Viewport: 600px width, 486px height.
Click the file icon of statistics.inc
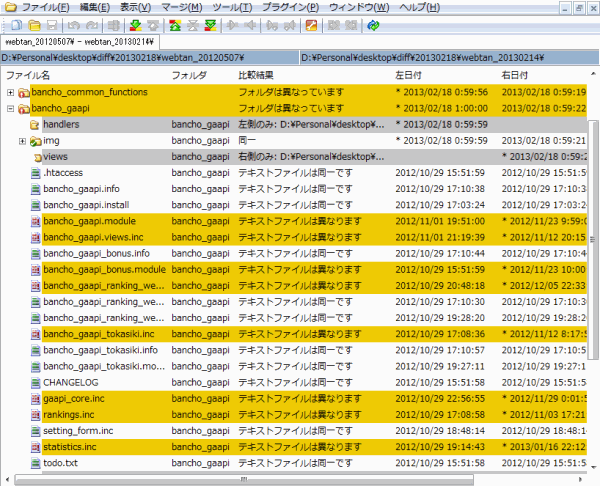click(35, 447)
